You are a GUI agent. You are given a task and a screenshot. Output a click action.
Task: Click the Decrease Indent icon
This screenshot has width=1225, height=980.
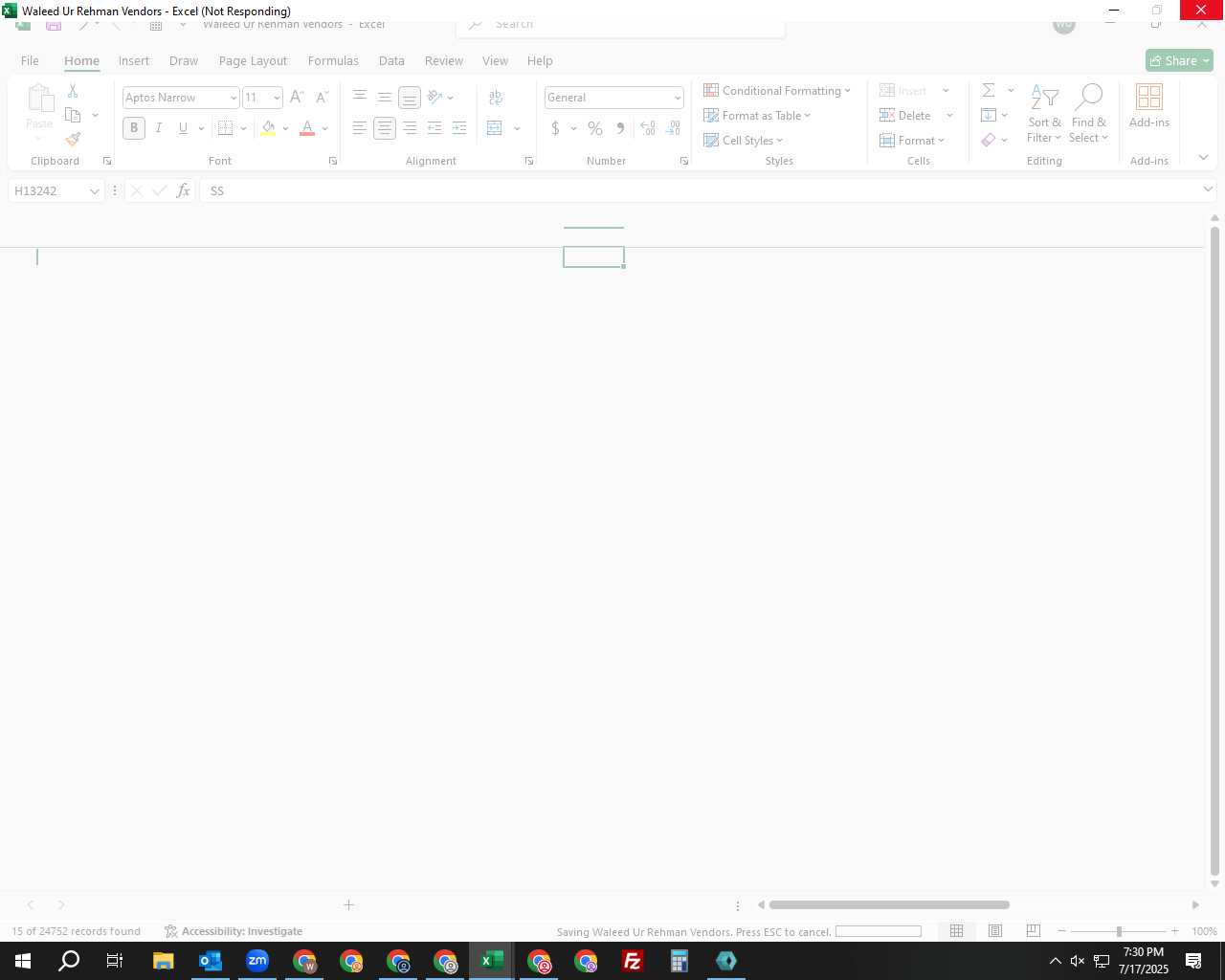(434, 128)
